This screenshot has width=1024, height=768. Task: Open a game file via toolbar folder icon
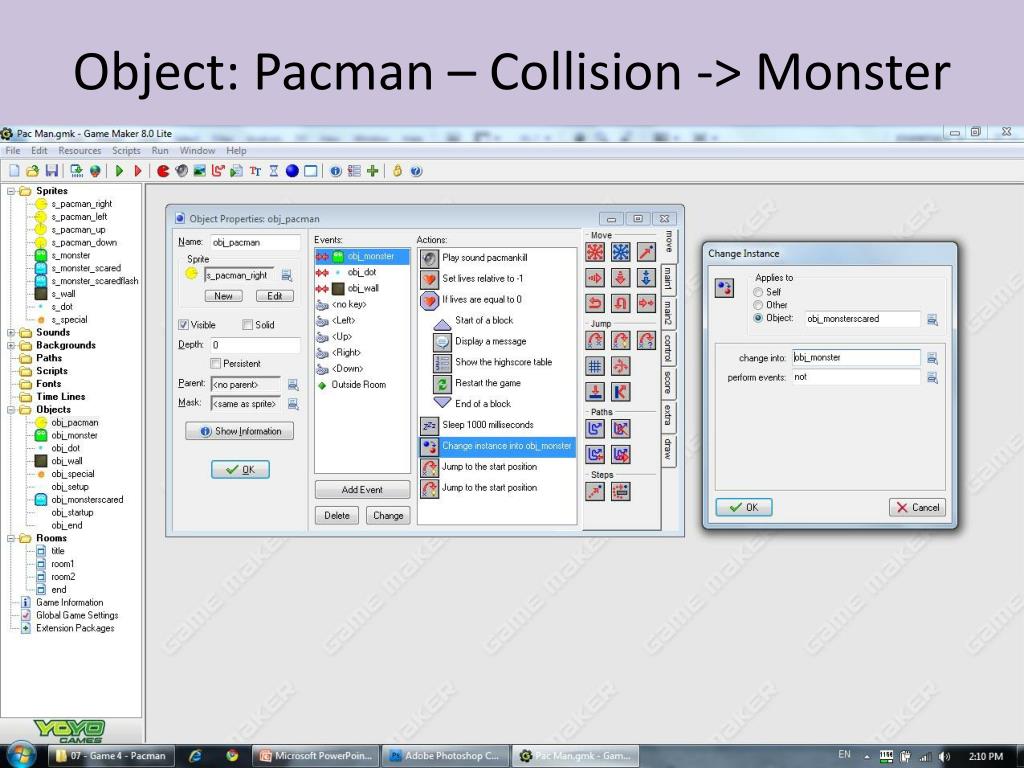click(x=33, y=171)
